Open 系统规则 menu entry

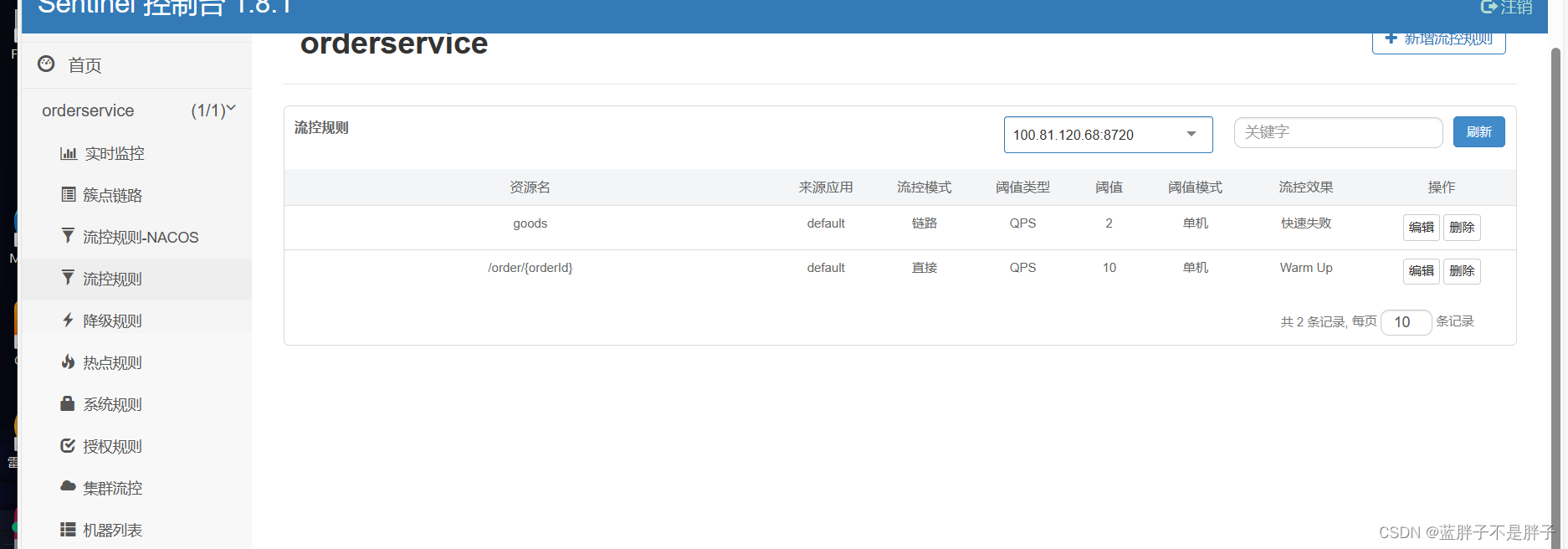click(x=113, y=404)
